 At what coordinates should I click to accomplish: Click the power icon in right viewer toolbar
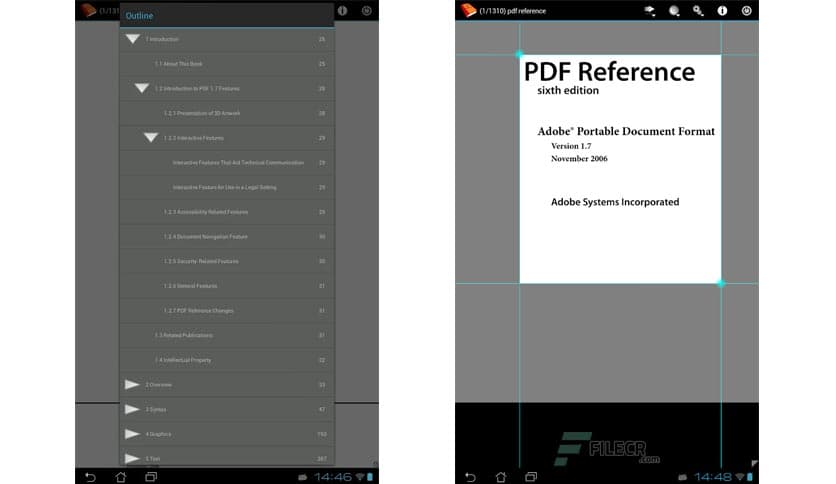pos(746,11)
